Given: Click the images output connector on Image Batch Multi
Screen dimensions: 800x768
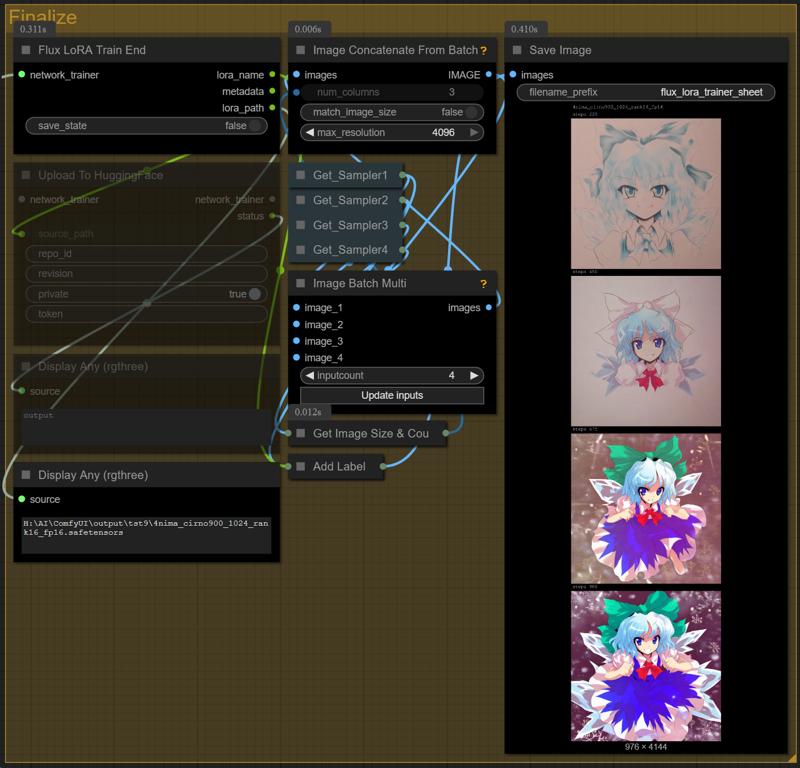Looking at the screenshot, I should click(x=489, y=308).
